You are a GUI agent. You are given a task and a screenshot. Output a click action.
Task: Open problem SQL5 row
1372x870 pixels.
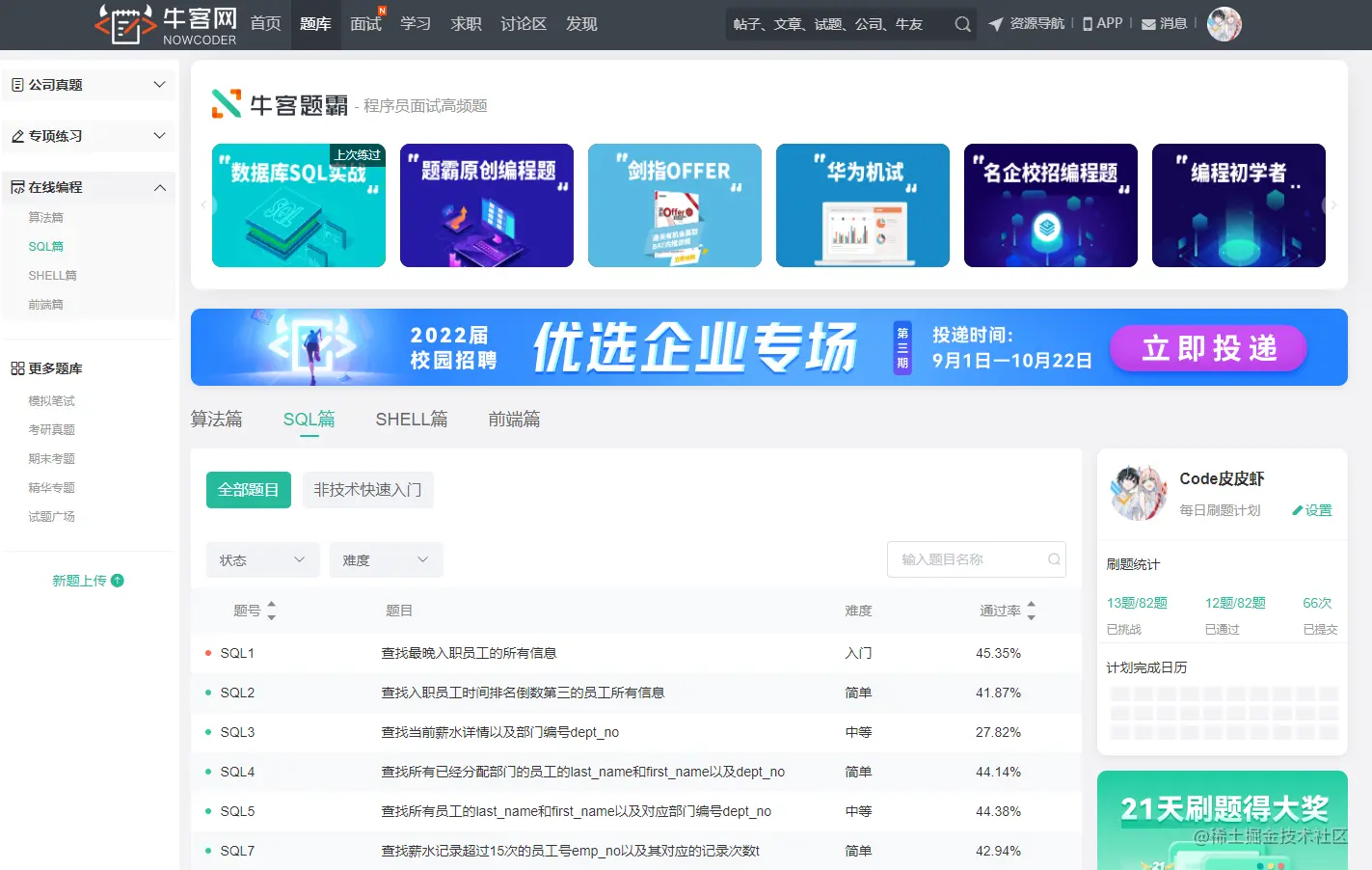636,811
